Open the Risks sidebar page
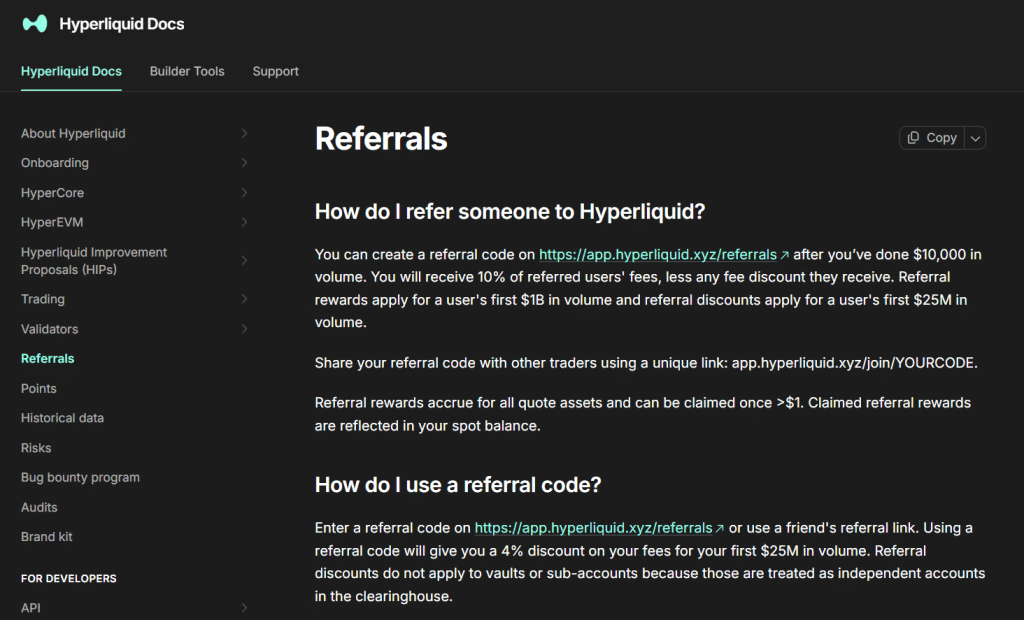This screenshot has height=620, width=1024. pos(36,448)
